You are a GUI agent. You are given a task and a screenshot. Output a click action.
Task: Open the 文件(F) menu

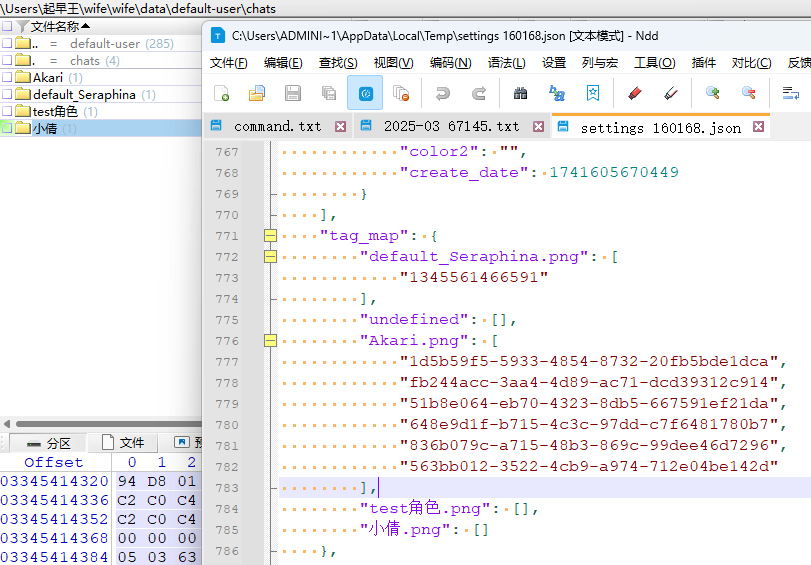[229, 63]
